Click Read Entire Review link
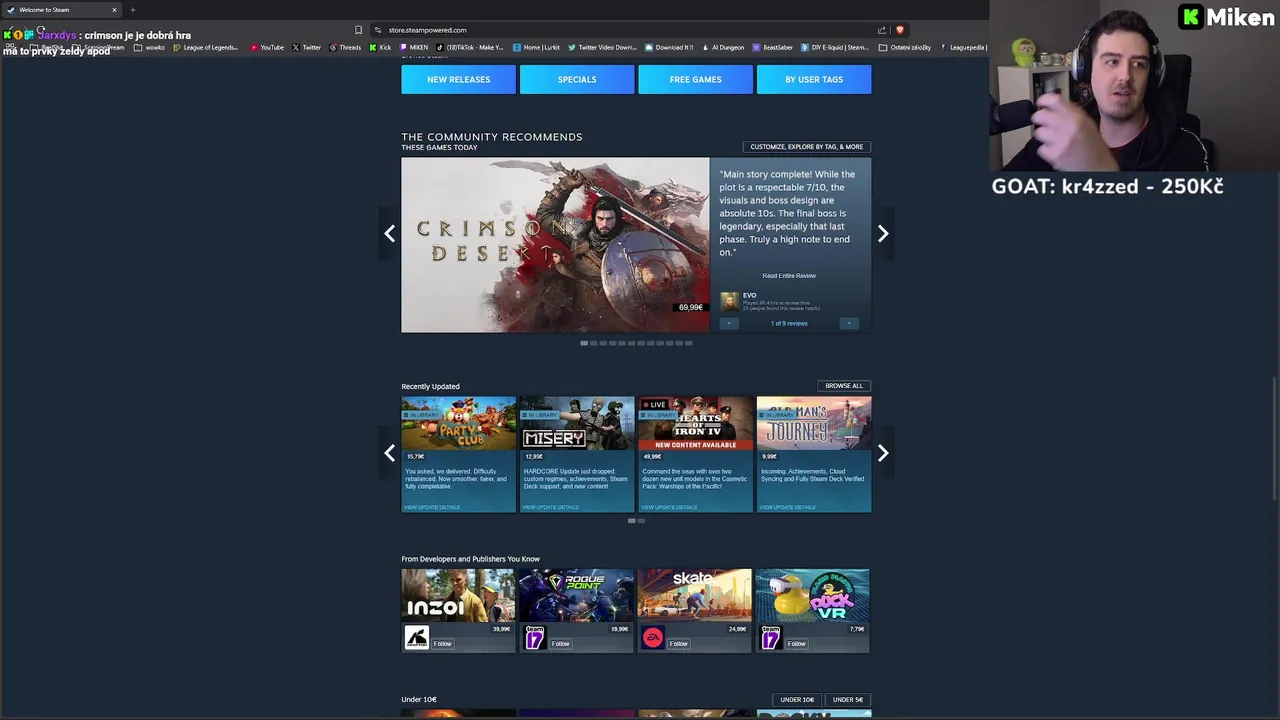Image resolution: width=1280 pixels, height=720 pixels. [x=789, y=276]
